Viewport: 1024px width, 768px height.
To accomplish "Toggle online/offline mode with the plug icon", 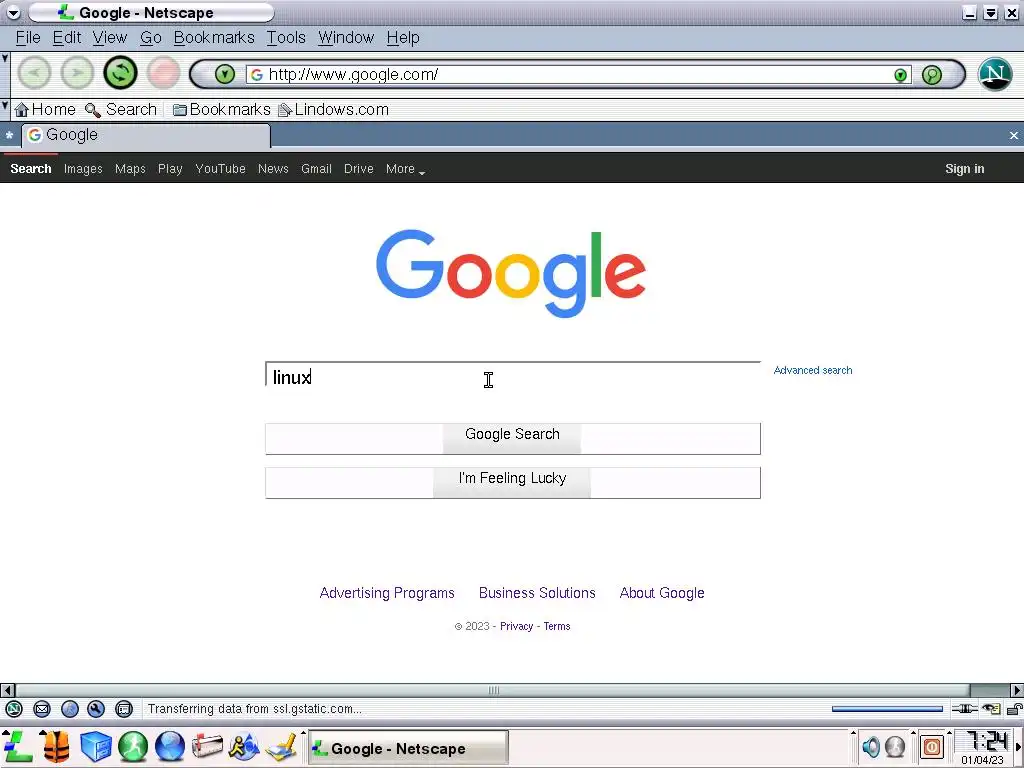I will [x=965, y=709].
